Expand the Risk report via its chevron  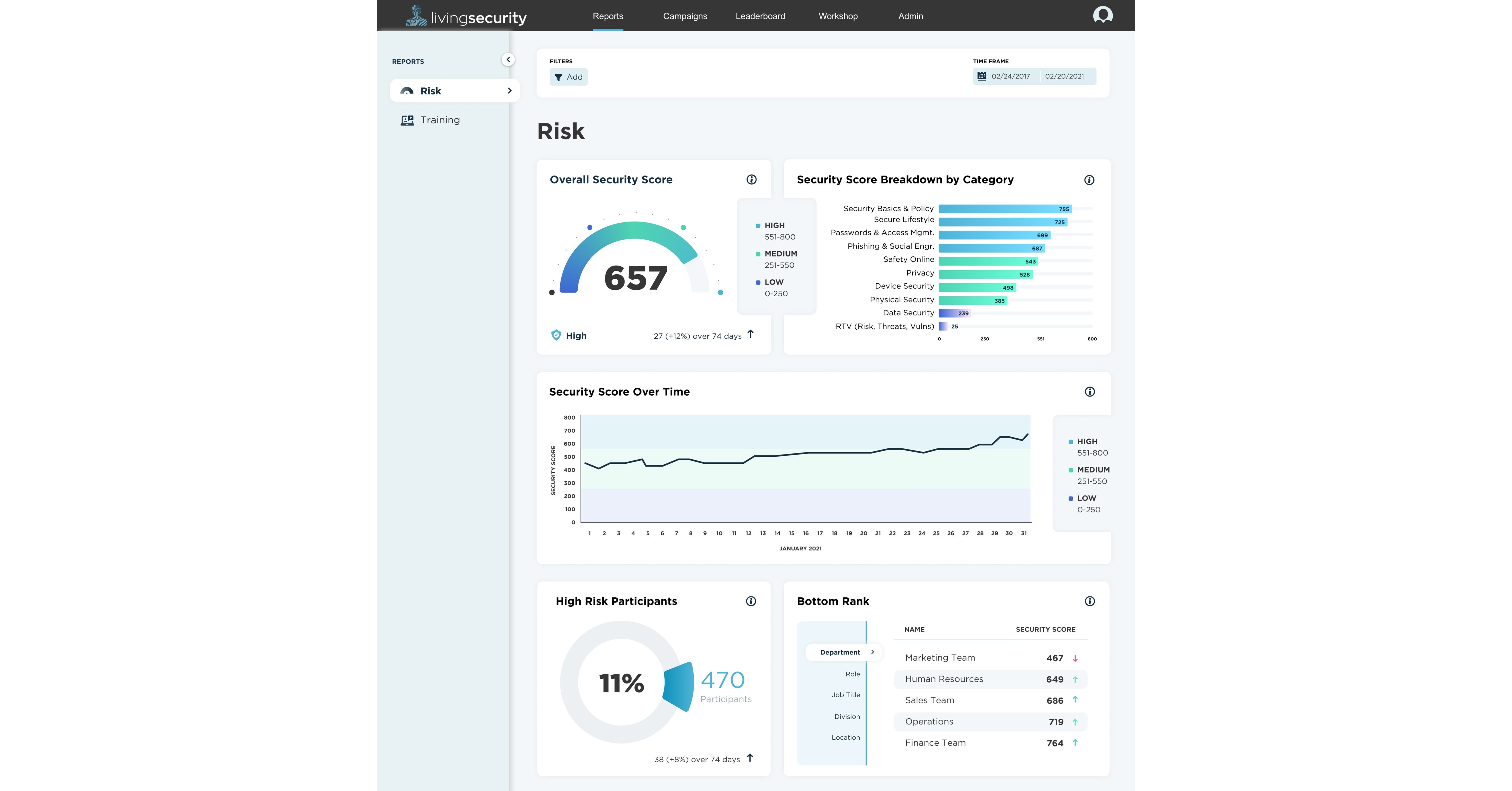click(509, 90)
